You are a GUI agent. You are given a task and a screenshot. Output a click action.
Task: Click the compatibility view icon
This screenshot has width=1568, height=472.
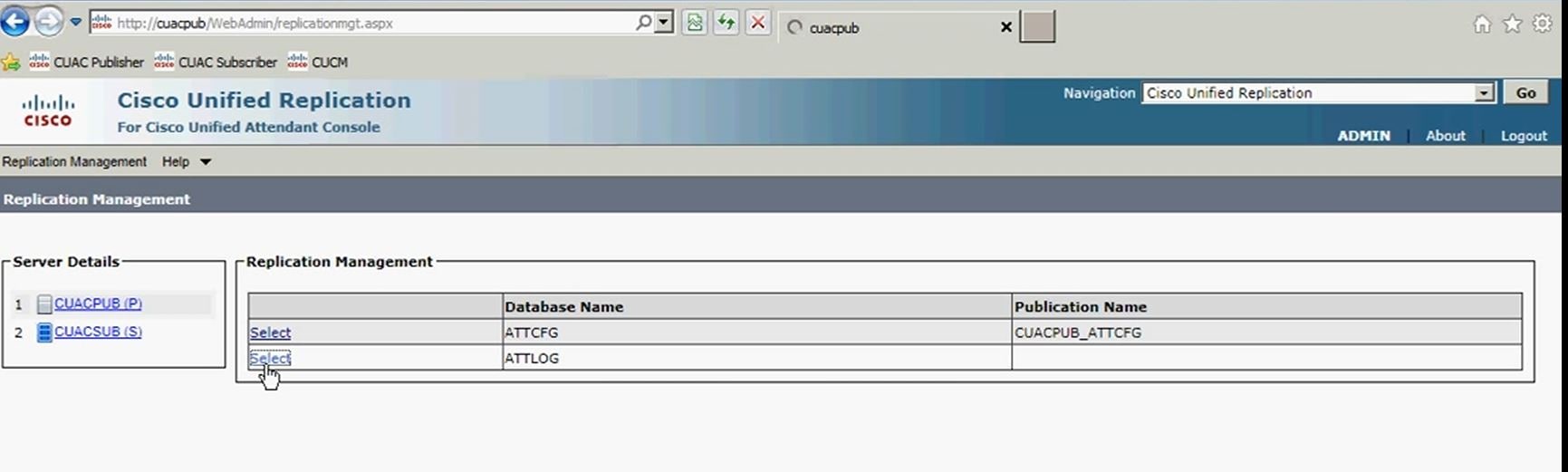[x=695, y=23]
